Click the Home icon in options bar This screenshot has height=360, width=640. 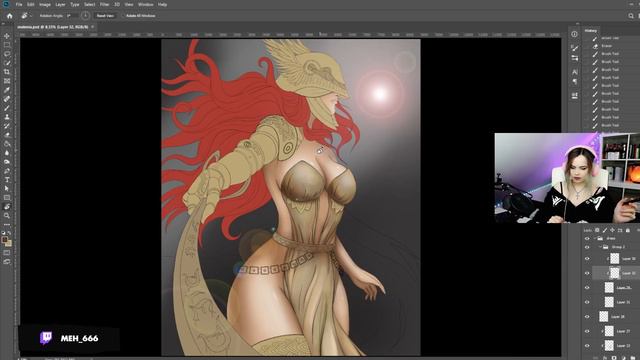point(9,16)
